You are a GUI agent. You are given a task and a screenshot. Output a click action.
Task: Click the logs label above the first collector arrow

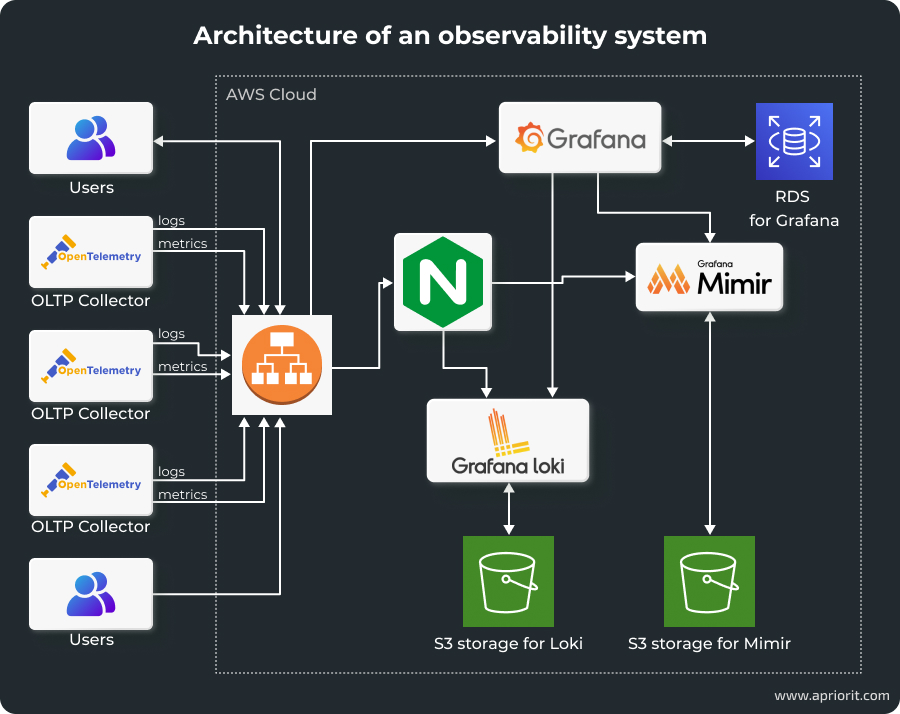pyautogui.click(x=171, y=220)
